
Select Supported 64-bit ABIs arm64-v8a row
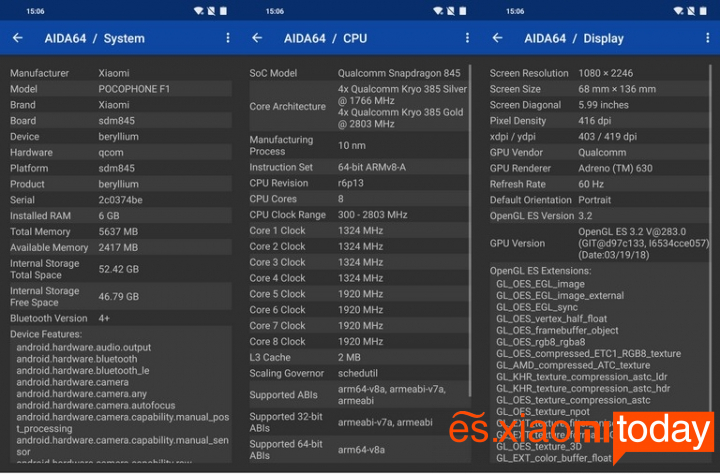359,450
